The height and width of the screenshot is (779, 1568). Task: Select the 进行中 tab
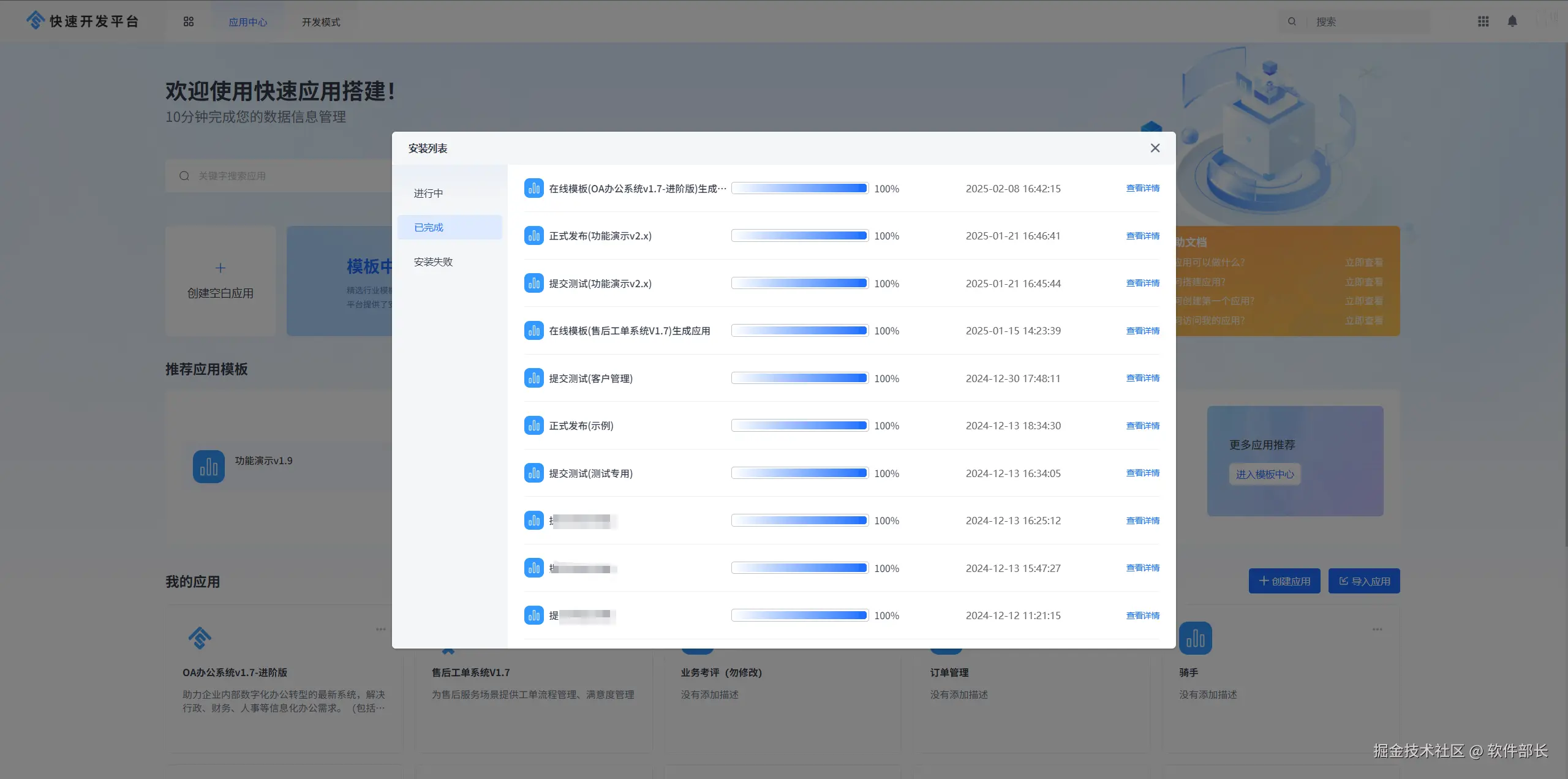428,193
